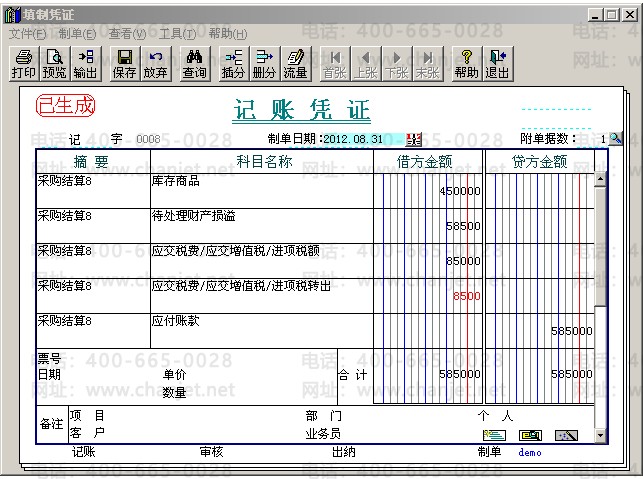Select 库存商品 account cell
This screenshot has height=479, width=643.
point(262,191)
